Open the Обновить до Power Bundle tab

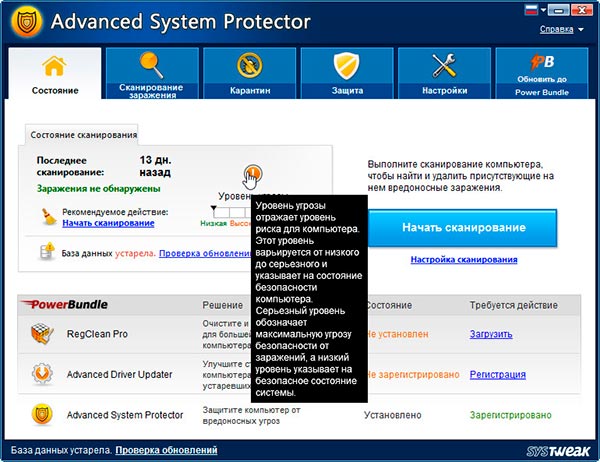(542, 73)
